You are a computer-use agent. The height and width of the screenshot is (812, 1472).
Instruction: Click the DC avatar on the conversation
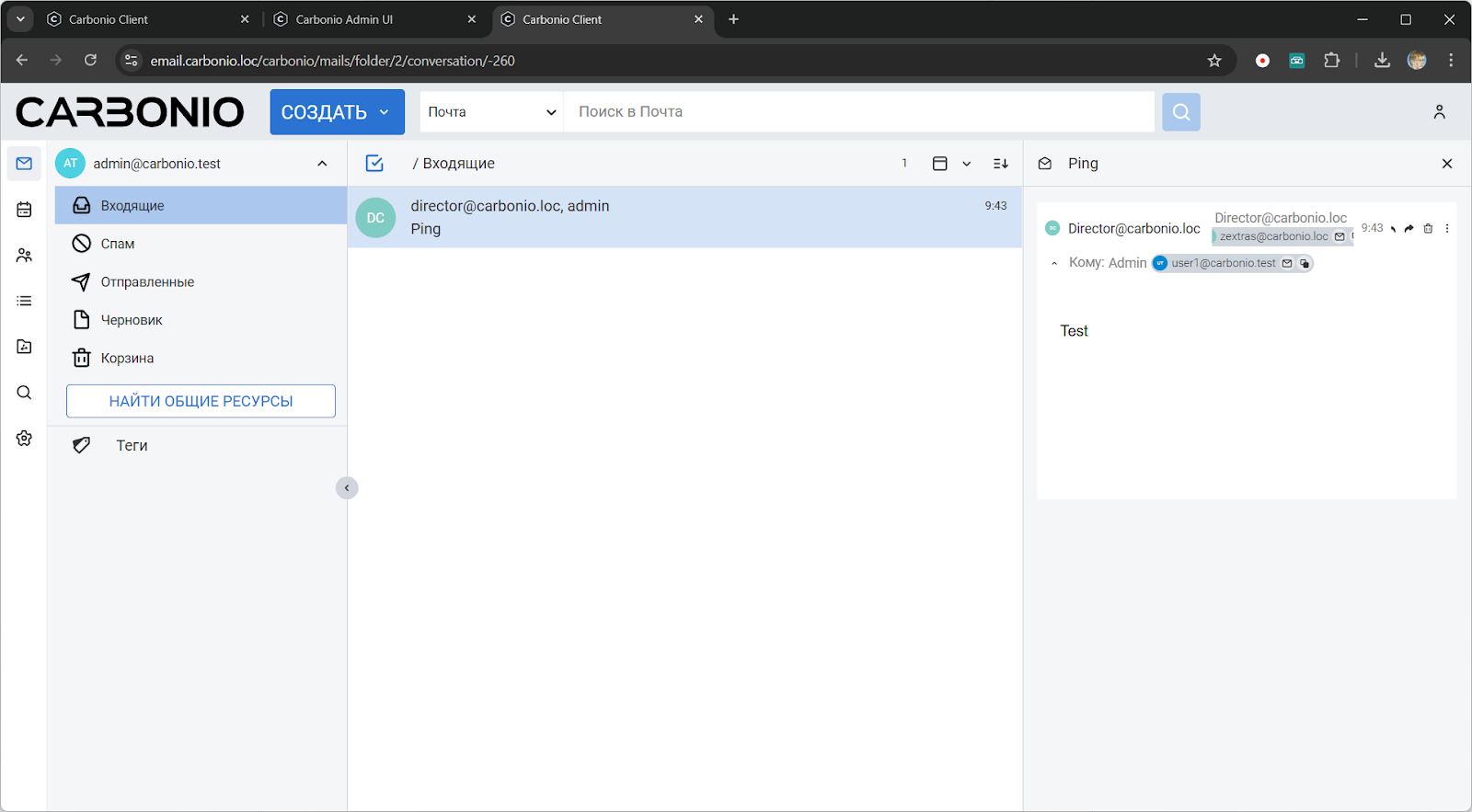click(375, 218)
